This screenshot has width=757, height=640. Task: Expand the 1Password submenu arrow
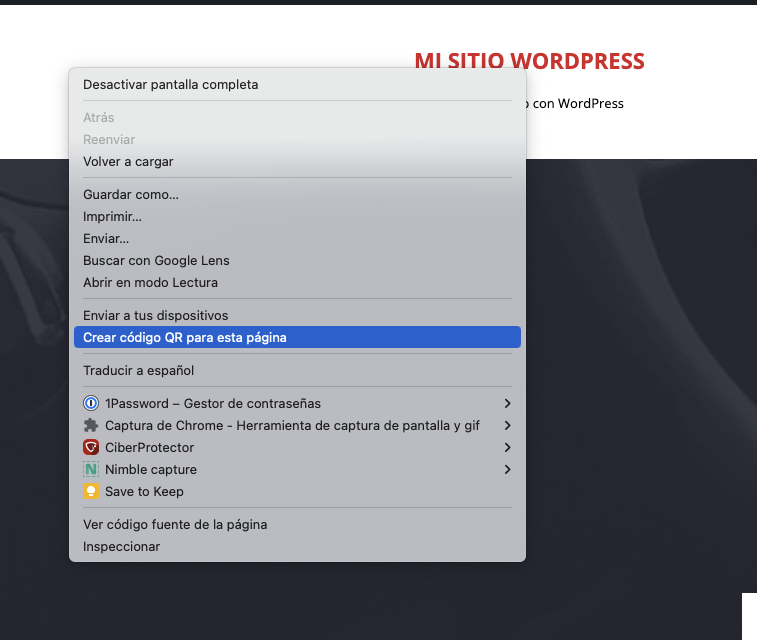pyautogui.click(x=507, y=403)
